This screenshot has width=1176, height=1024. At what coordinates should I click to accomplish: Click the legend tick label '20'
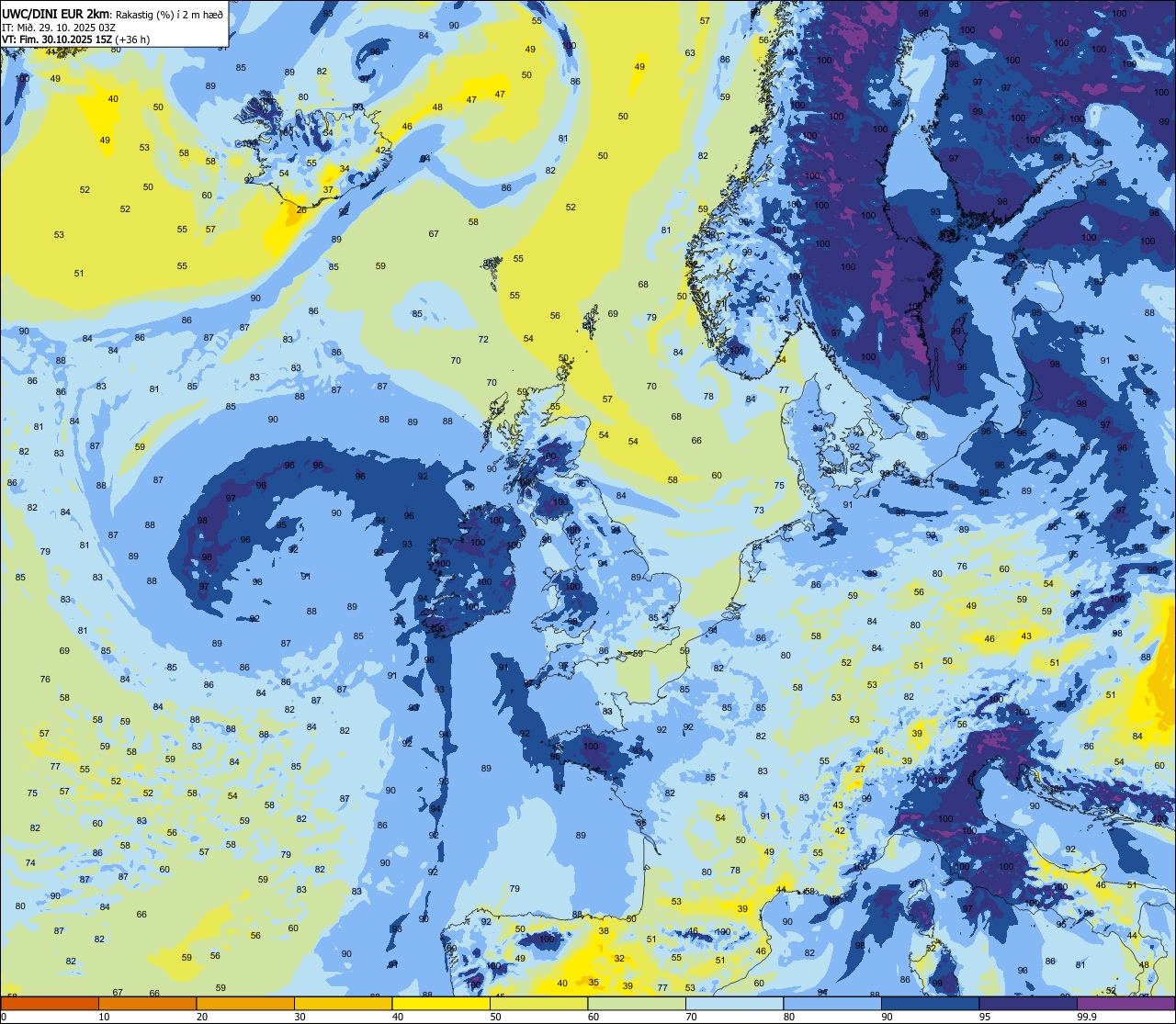[202, 1017]
